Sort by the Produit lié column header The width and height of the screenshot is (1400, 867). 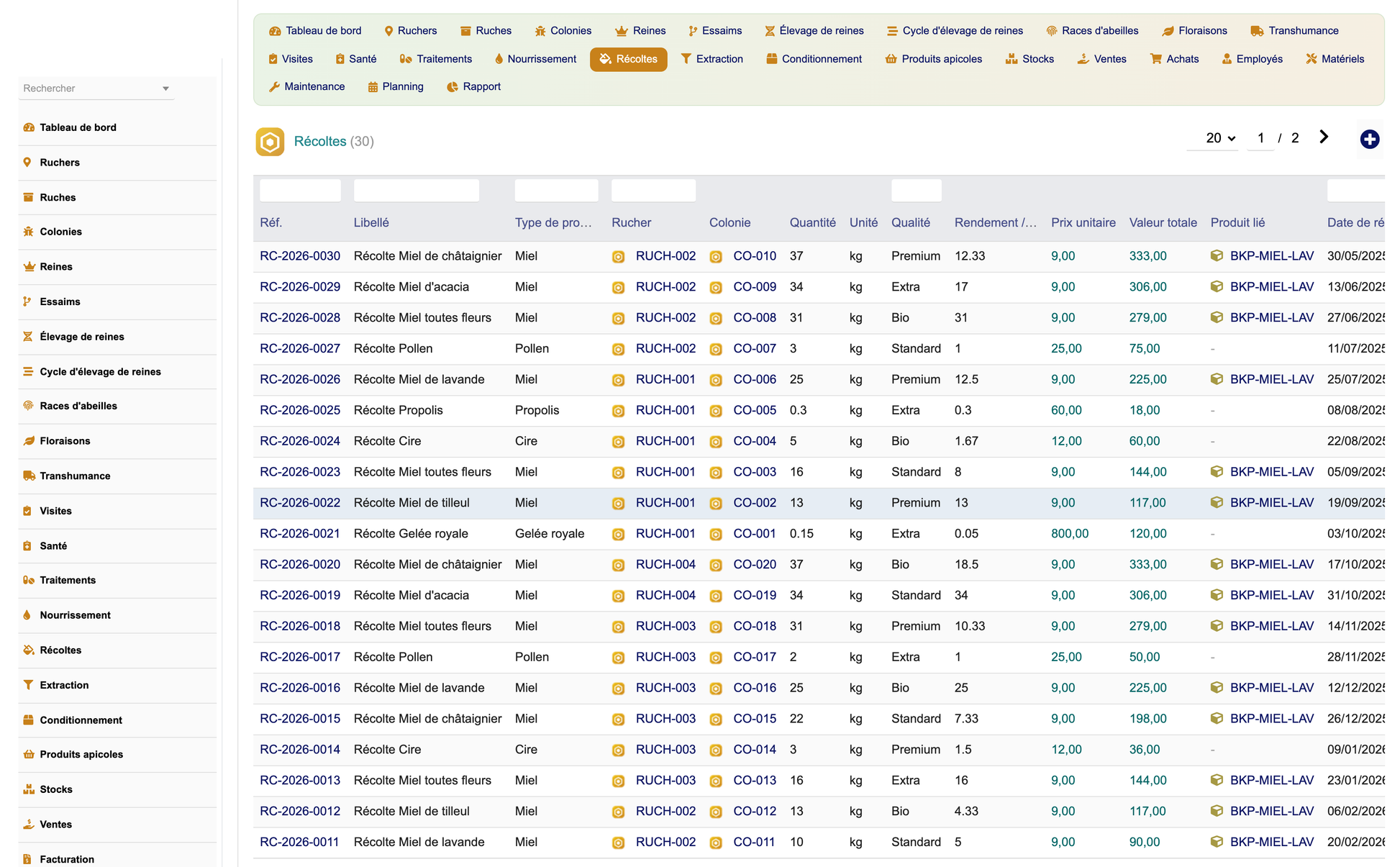[x=1237, y=223]
